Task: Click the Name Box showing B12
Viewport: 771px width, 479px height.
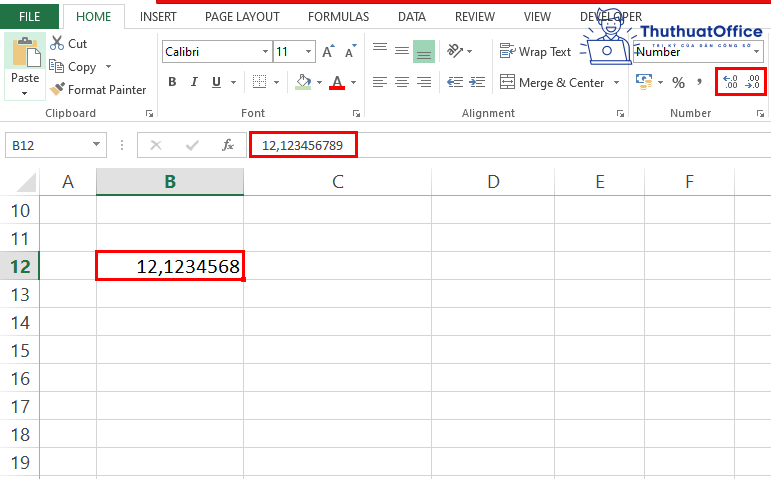Action: click(x=47, y=146)
